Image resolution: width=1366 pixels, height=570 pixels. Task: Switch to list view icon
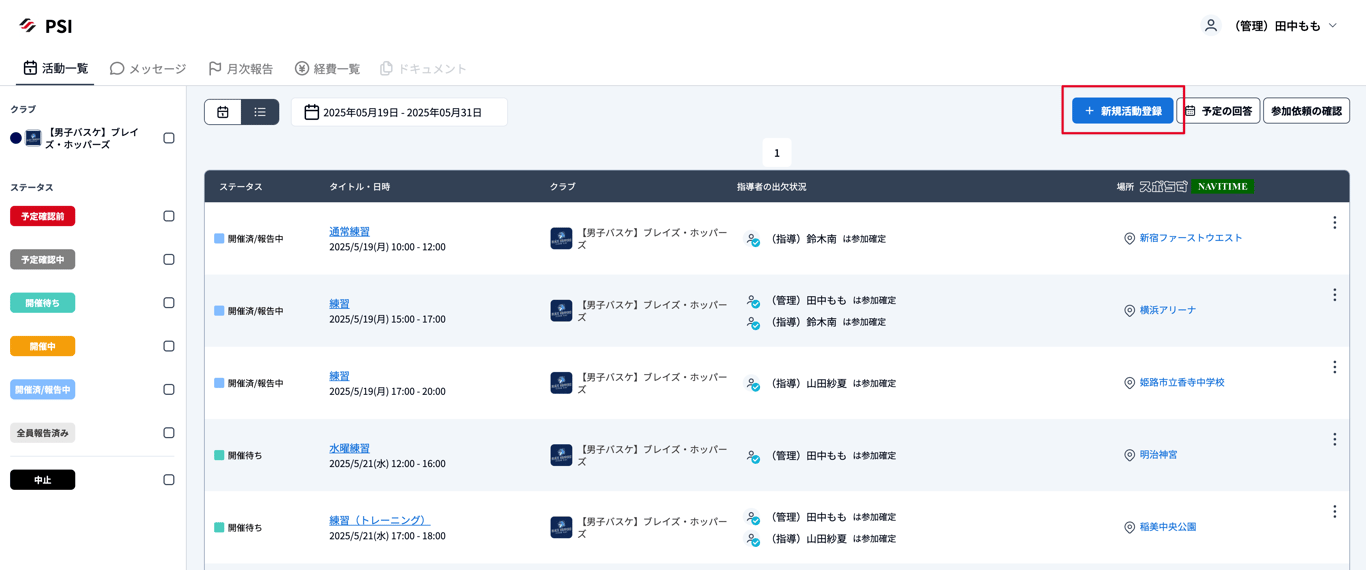(x=260, y=112)
